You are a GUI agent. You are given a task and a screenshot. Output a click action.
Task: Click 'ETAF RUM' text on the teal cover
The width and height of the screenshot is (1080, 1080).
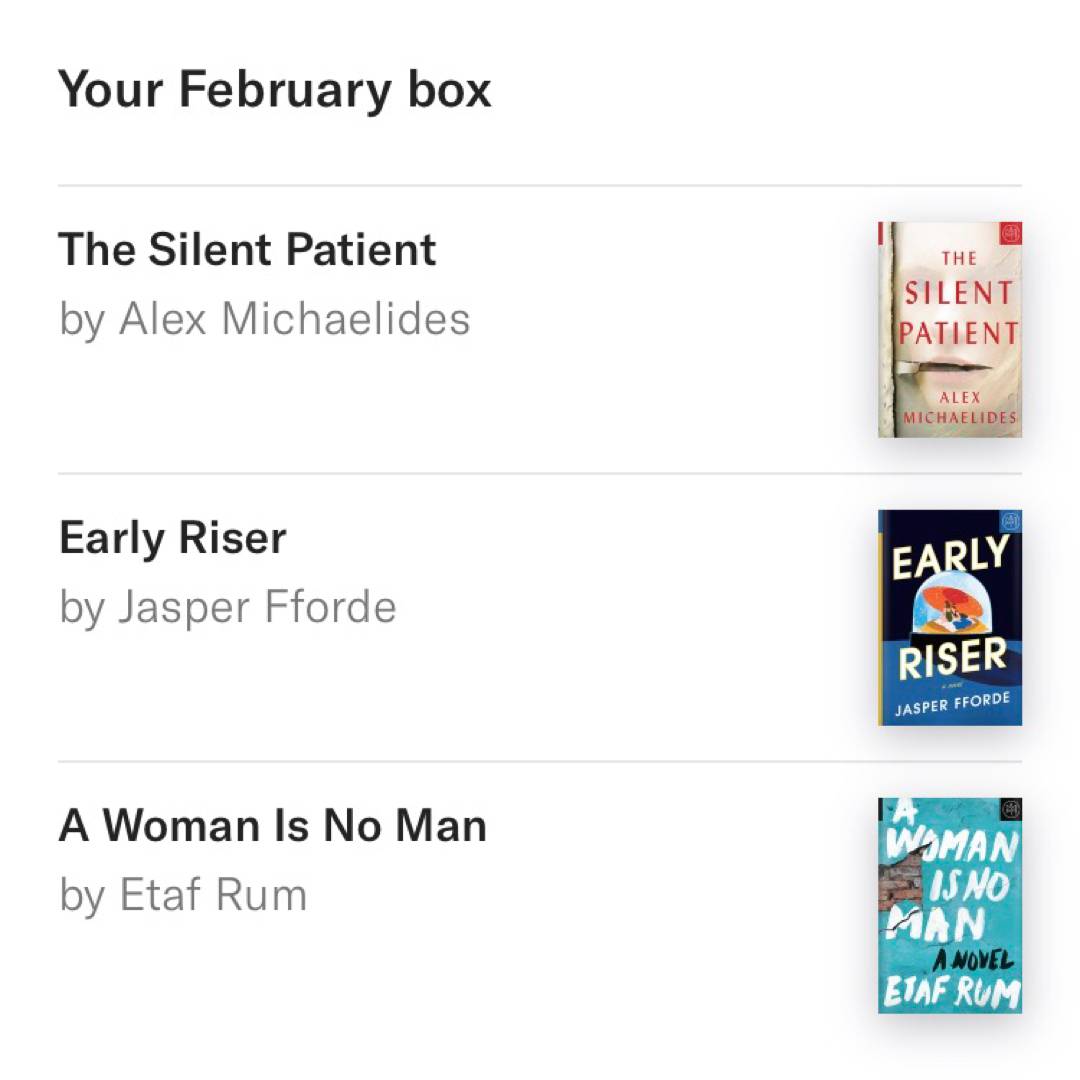951,993
